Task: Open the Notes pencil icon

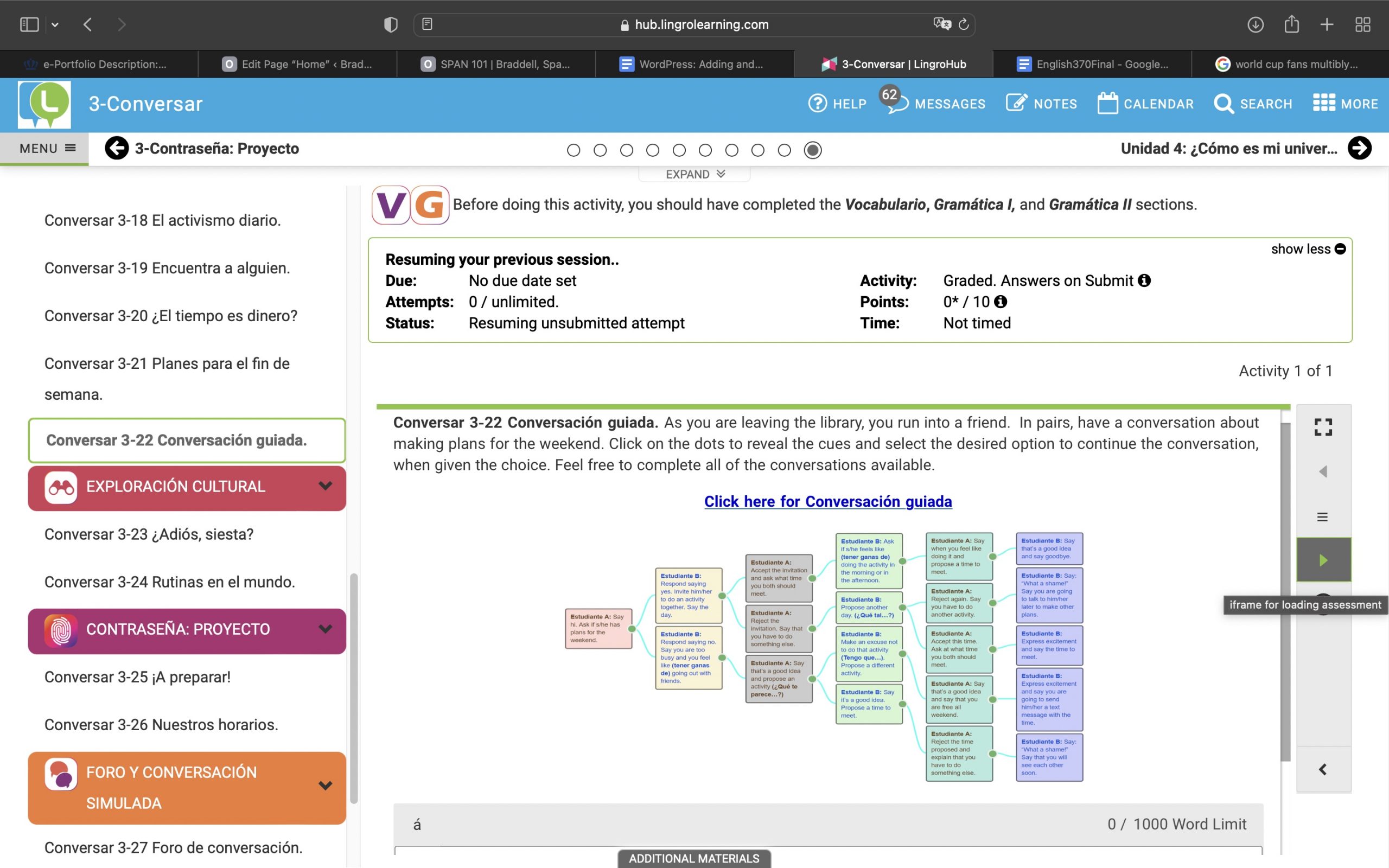Action: pyautogui.click(x=1016, y=104)
